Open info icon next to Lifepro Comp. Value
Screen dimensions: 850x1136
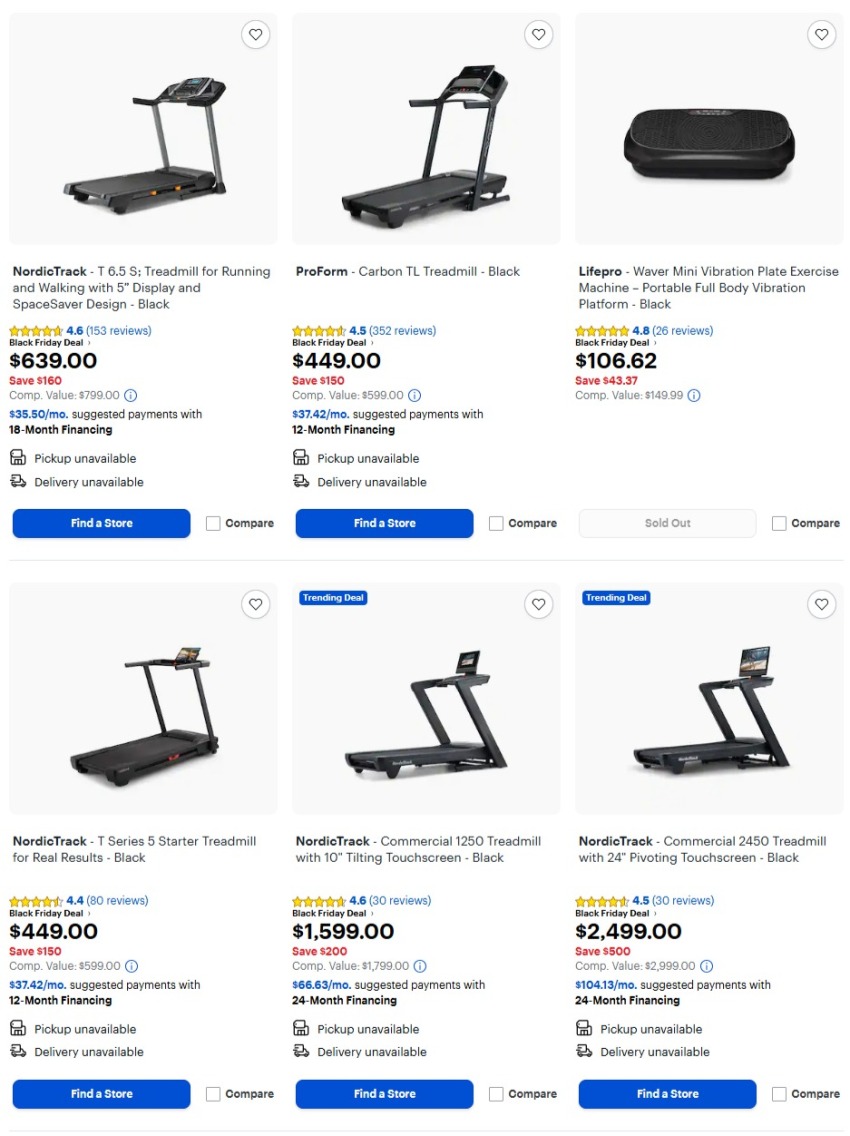tap(694, 395)
